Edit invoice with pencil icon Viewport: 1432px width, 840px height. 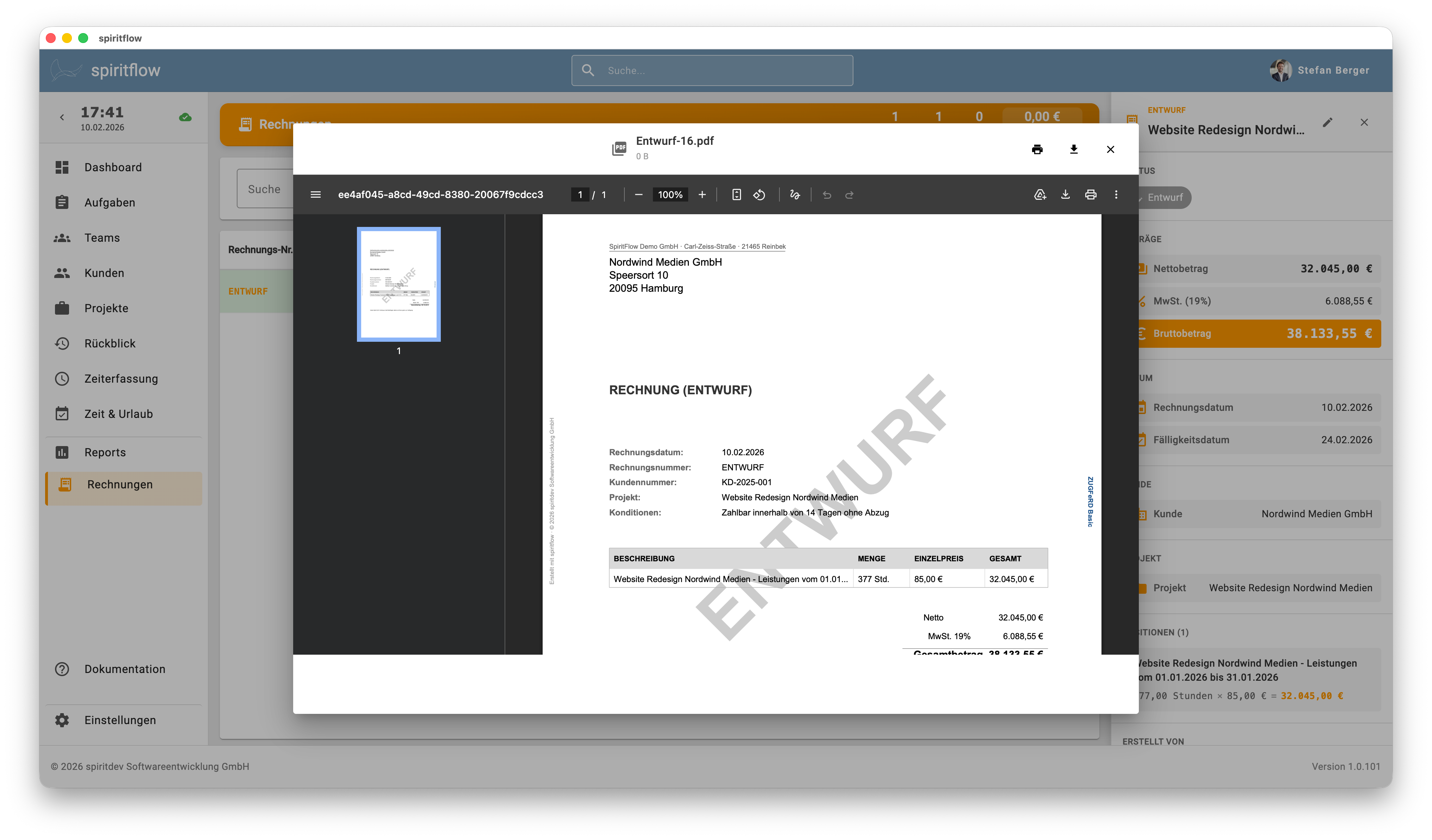click(x=1327, y=122)
